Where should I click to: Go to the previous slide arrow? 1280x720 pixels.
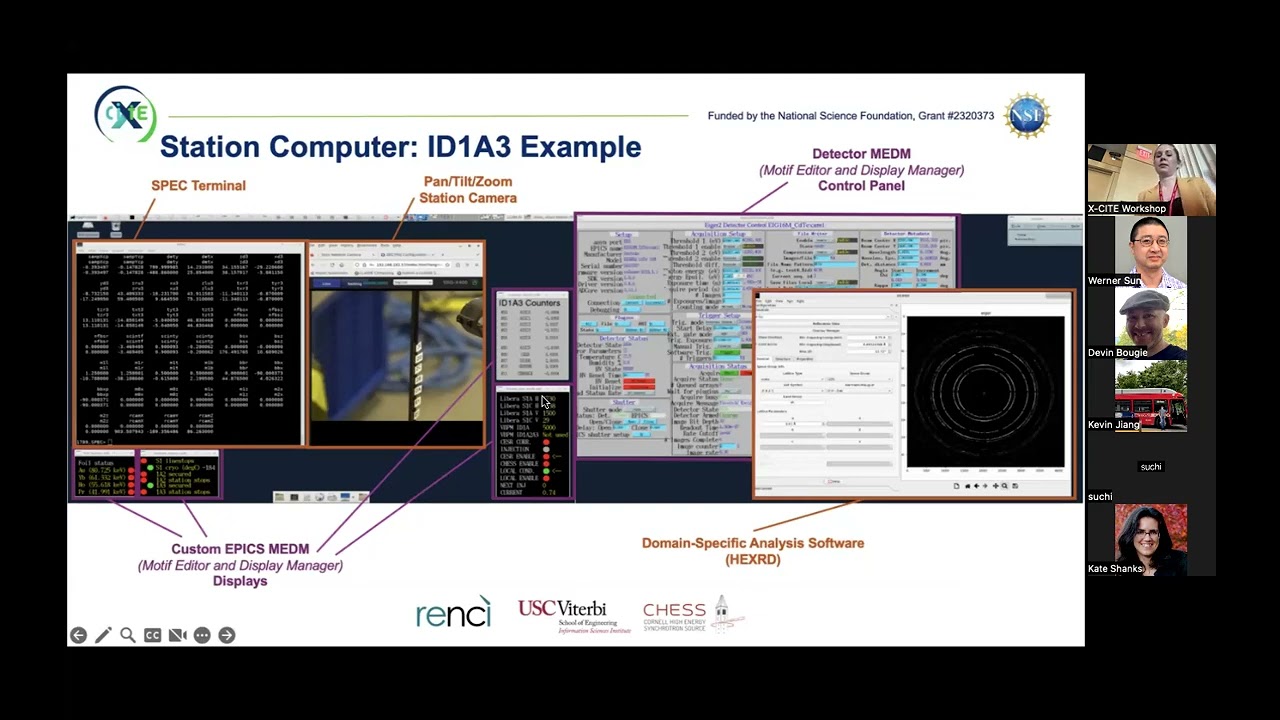click(78, 635)
